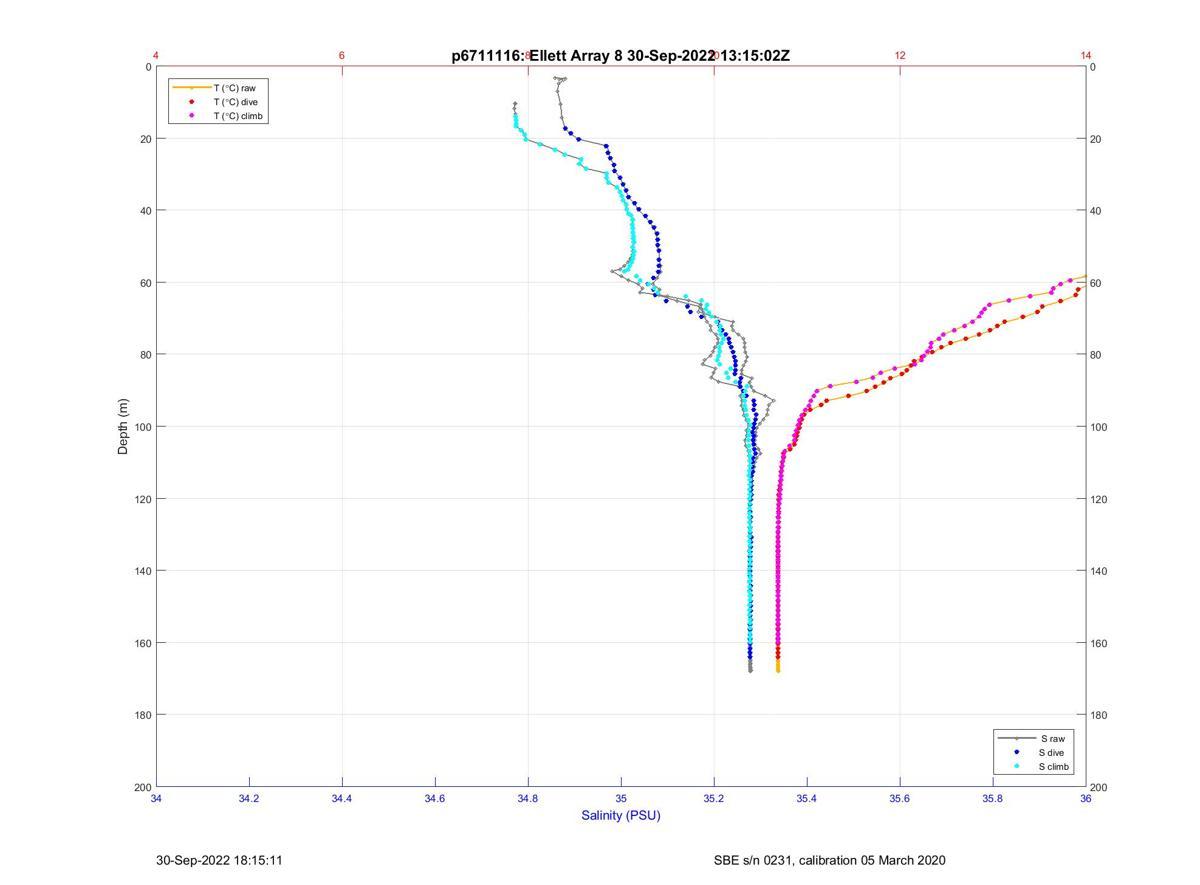Click the '35.4' salinity tick label

tap(807, 798)
